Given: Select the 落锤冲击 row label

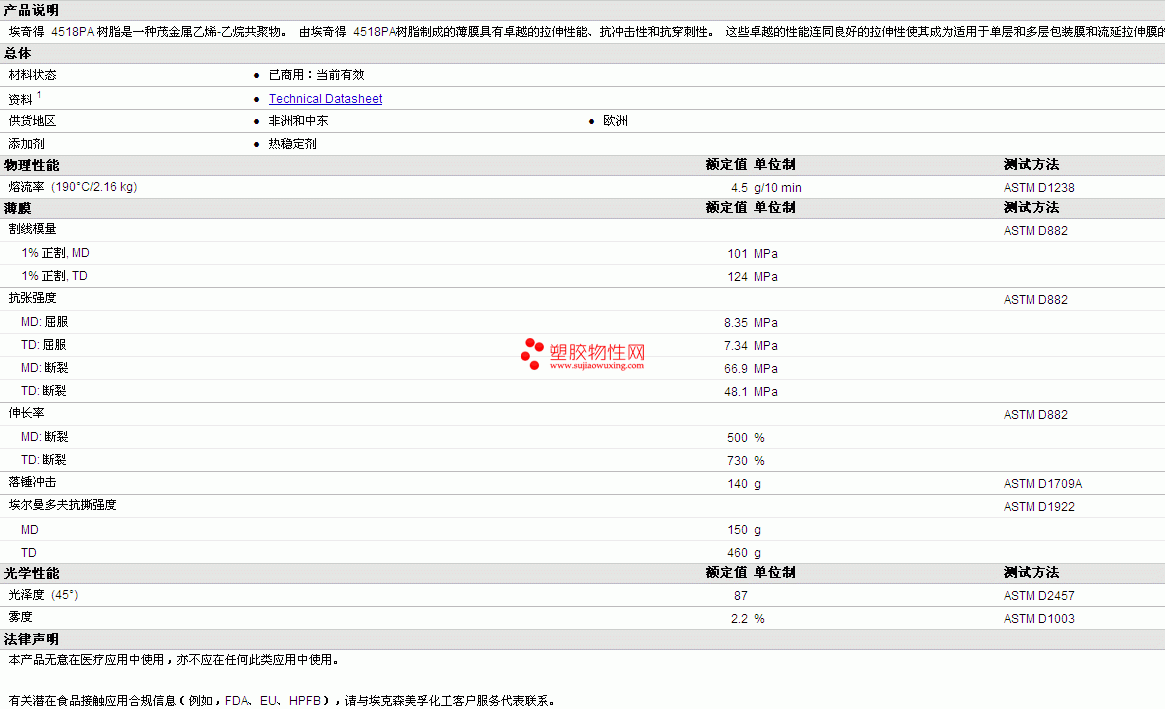Looking at the screenshot, I should point(32,482).
